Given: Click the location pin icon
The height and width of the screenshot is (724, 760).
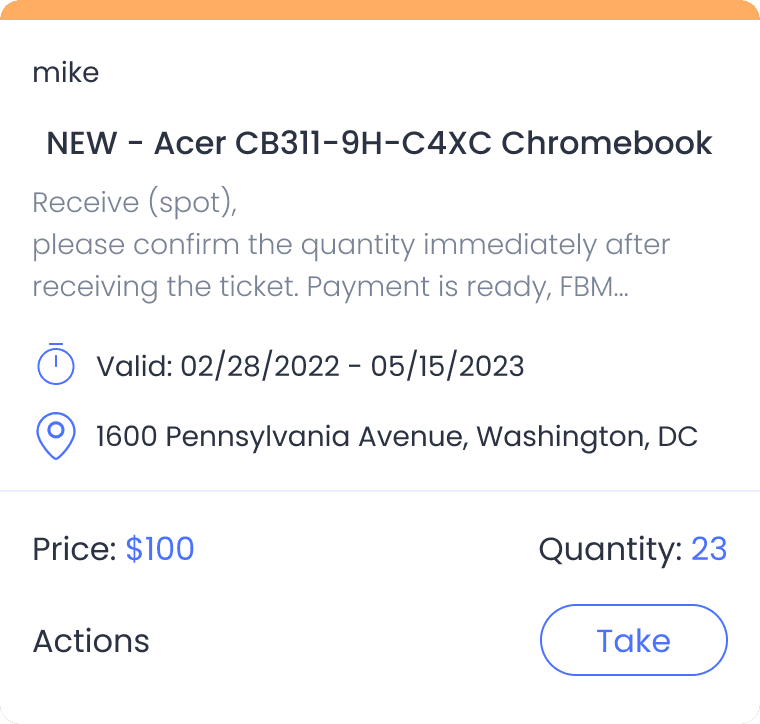Looking at the screenshot, I should click(x=56, y=436).
